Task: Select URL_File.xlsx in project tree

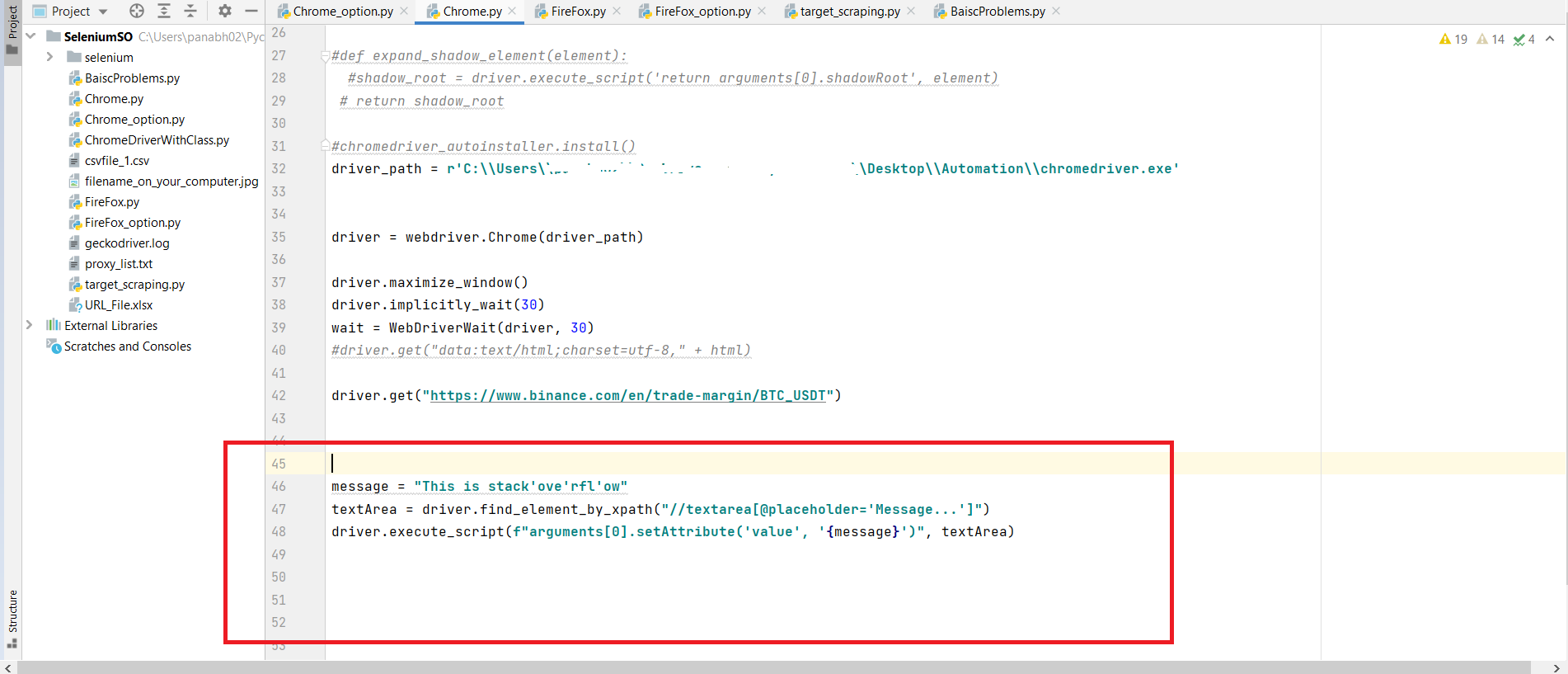Action: 119,304
